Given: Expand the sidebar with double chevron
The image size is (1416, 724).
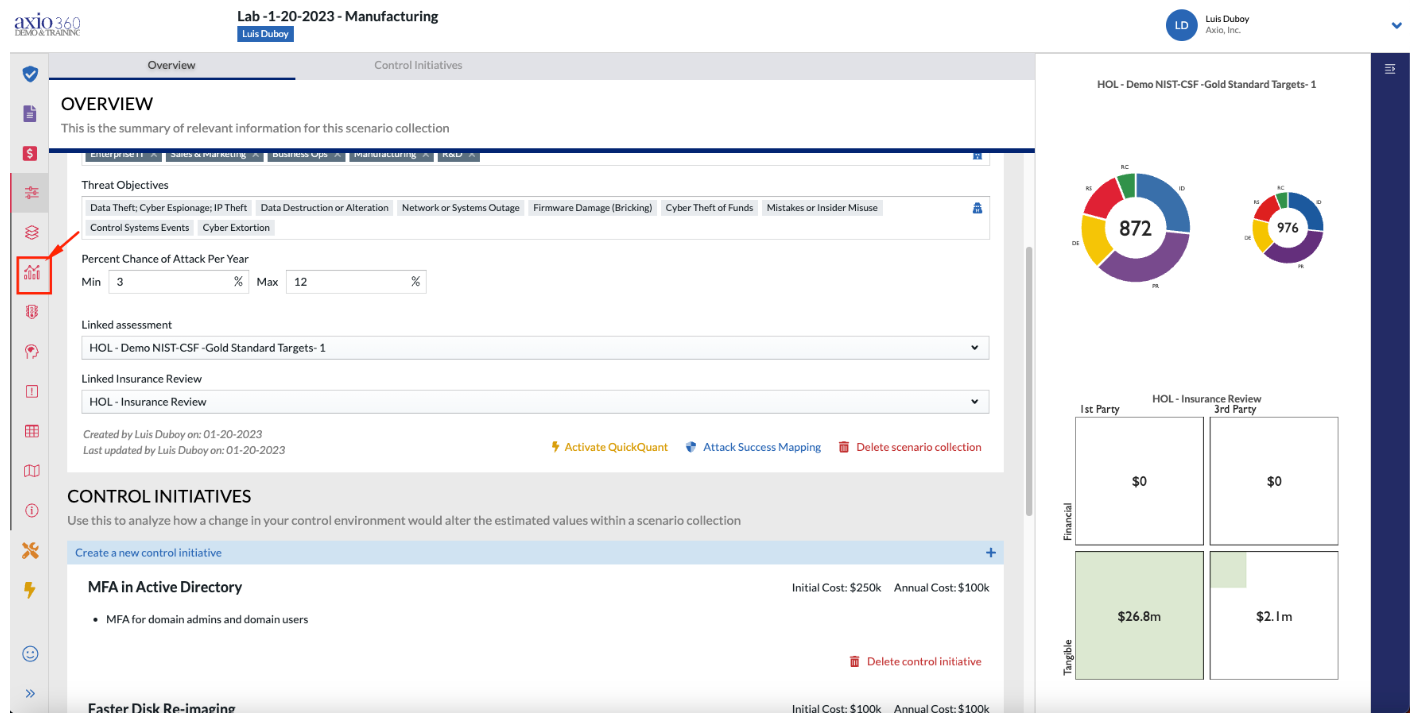Looking at the screenshot, I should click(x=30, y=693).
